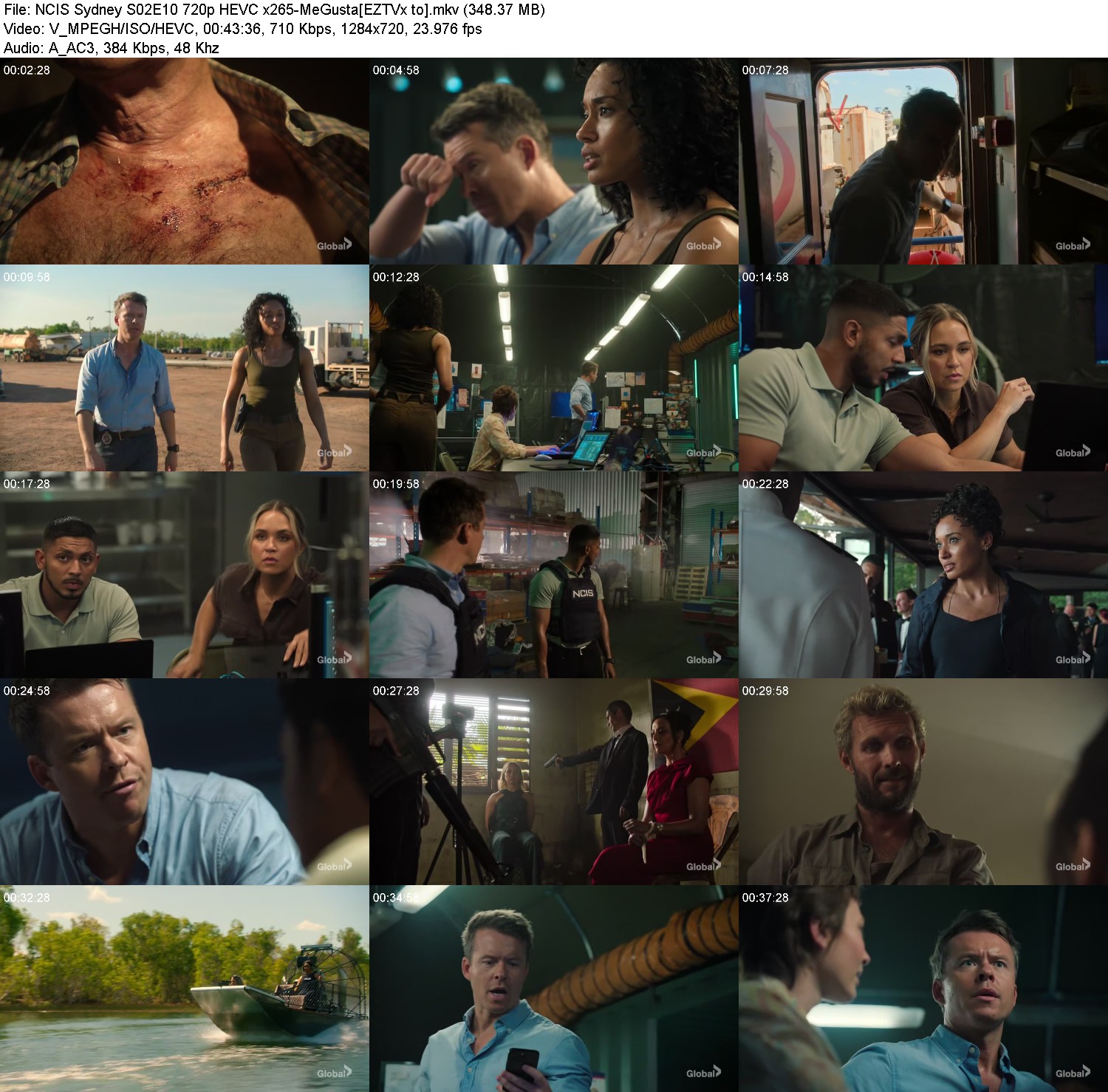
Task: Open the thumbnail timestamped 00:02:28
Action: pyautogui.click(x=184, y=161)
